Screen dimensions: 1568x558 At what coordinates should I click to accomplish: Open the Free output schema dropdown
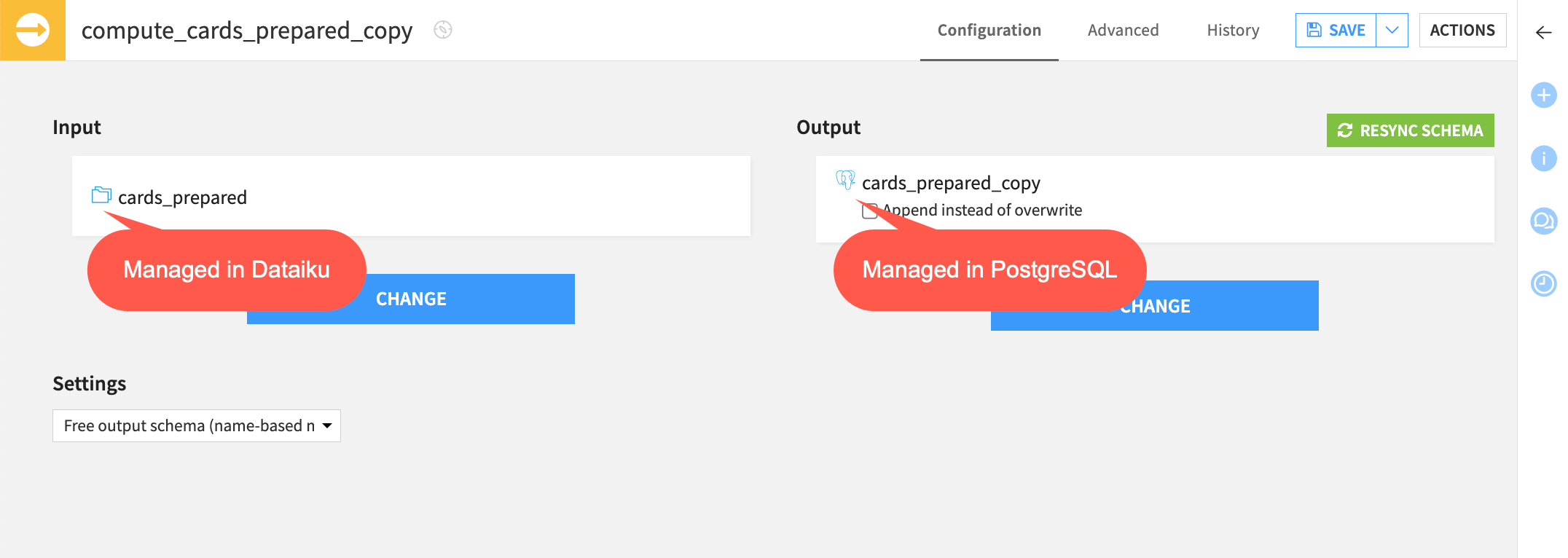coord(196,425)
